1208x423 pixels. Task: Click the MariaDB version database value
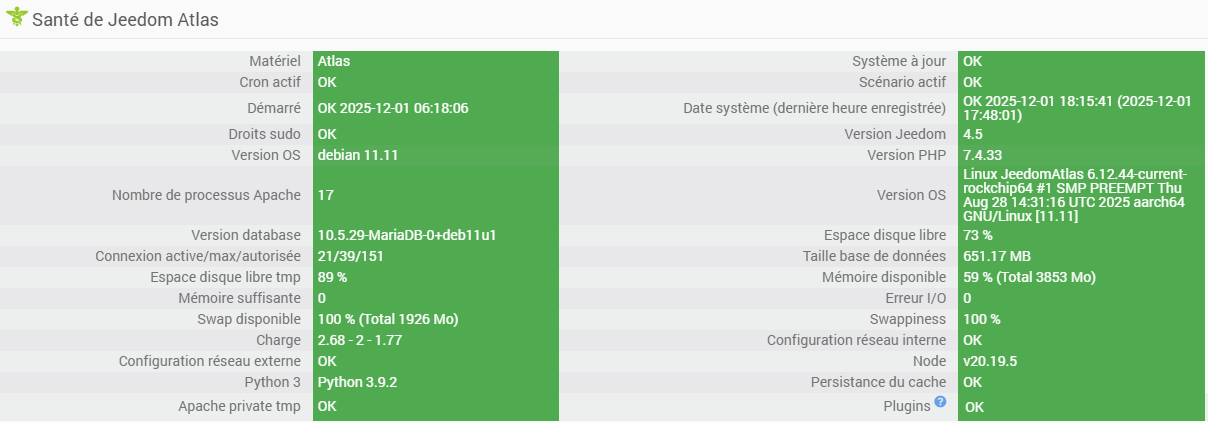407,235
